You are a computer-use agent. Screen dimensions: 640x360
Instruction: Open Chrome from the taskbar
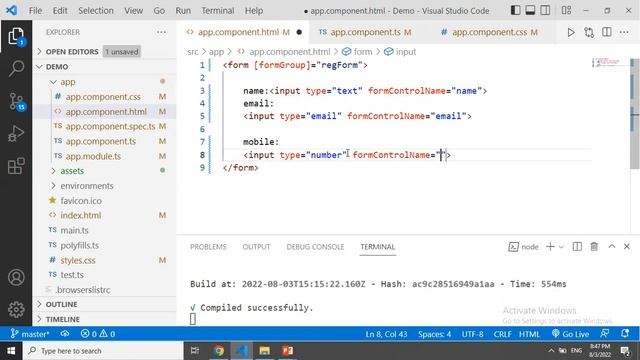(x=219, y=351)
